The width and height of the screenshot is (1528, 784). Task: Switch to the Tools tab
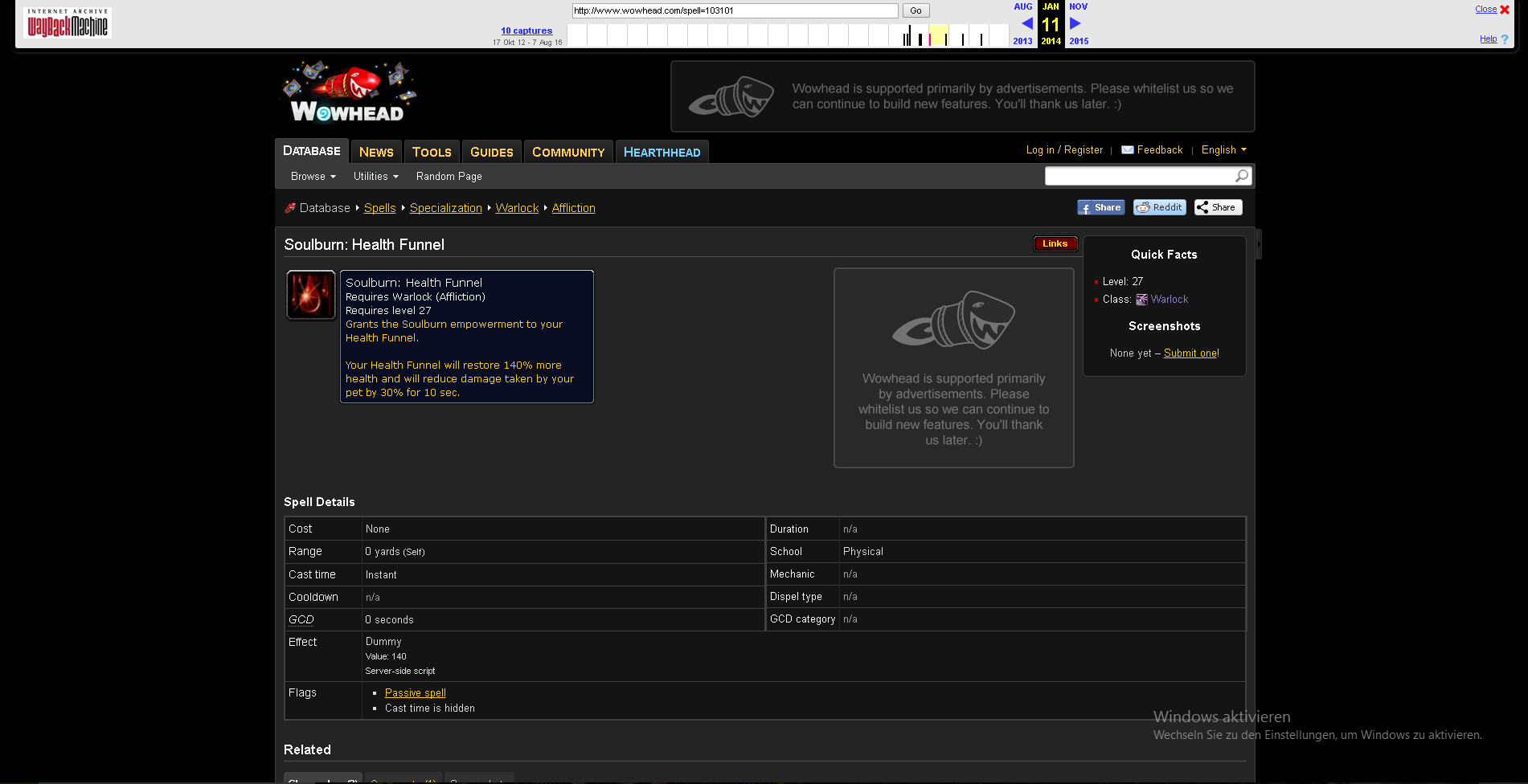coord(432,152)
